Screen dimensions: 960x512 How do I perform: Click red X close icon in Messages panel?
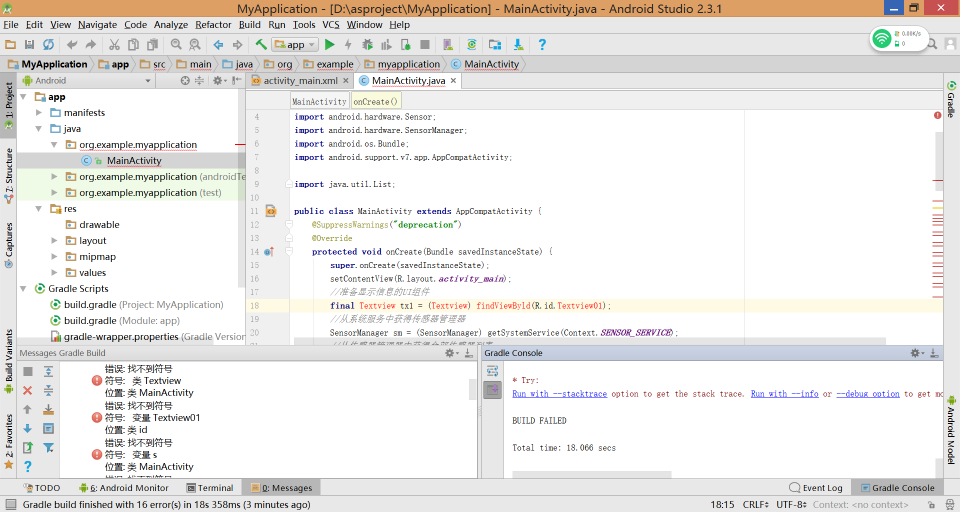pos(28,390)
